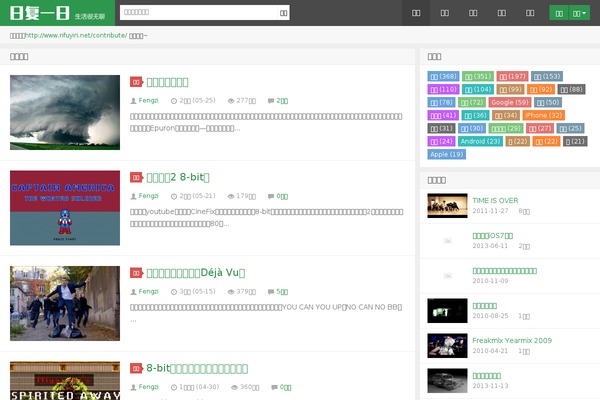600x400 pixels.
Task: Open the rifuyiri.net/contribute link
Action: tap(76, 35)
